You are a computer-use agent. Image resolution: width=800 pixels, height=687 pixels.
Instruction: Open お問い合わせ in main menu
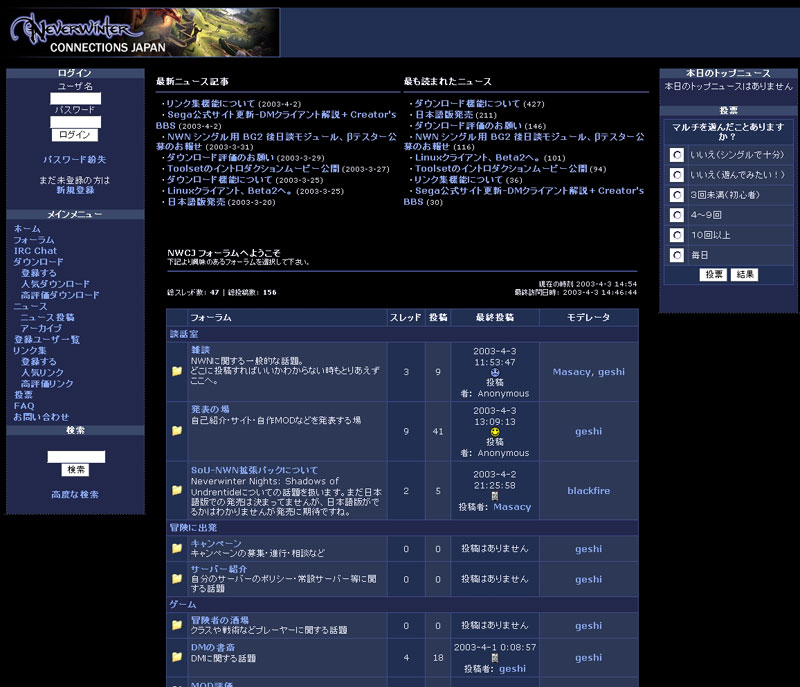click(x=41, y=417)
